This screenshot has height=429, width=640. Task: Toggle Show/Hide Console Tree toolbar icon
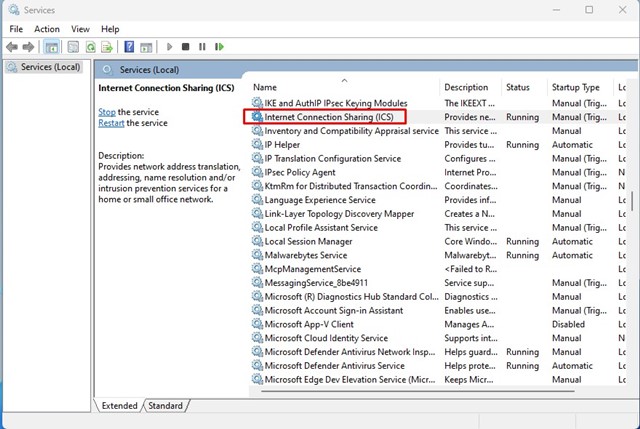click(51, 47)
